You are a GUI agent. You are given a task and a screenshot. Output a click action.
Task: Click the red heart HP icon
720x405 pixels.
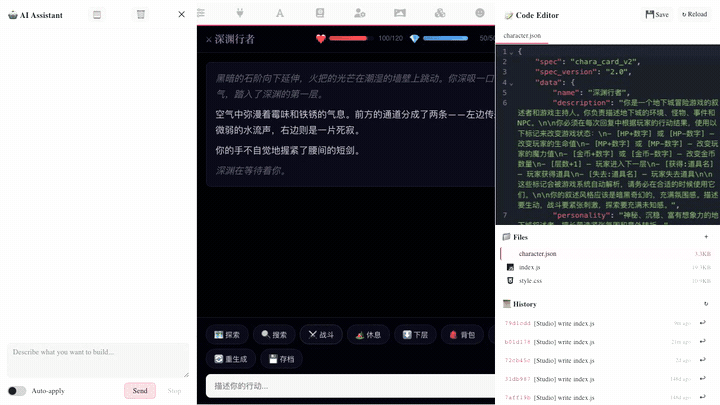(321, 39)
